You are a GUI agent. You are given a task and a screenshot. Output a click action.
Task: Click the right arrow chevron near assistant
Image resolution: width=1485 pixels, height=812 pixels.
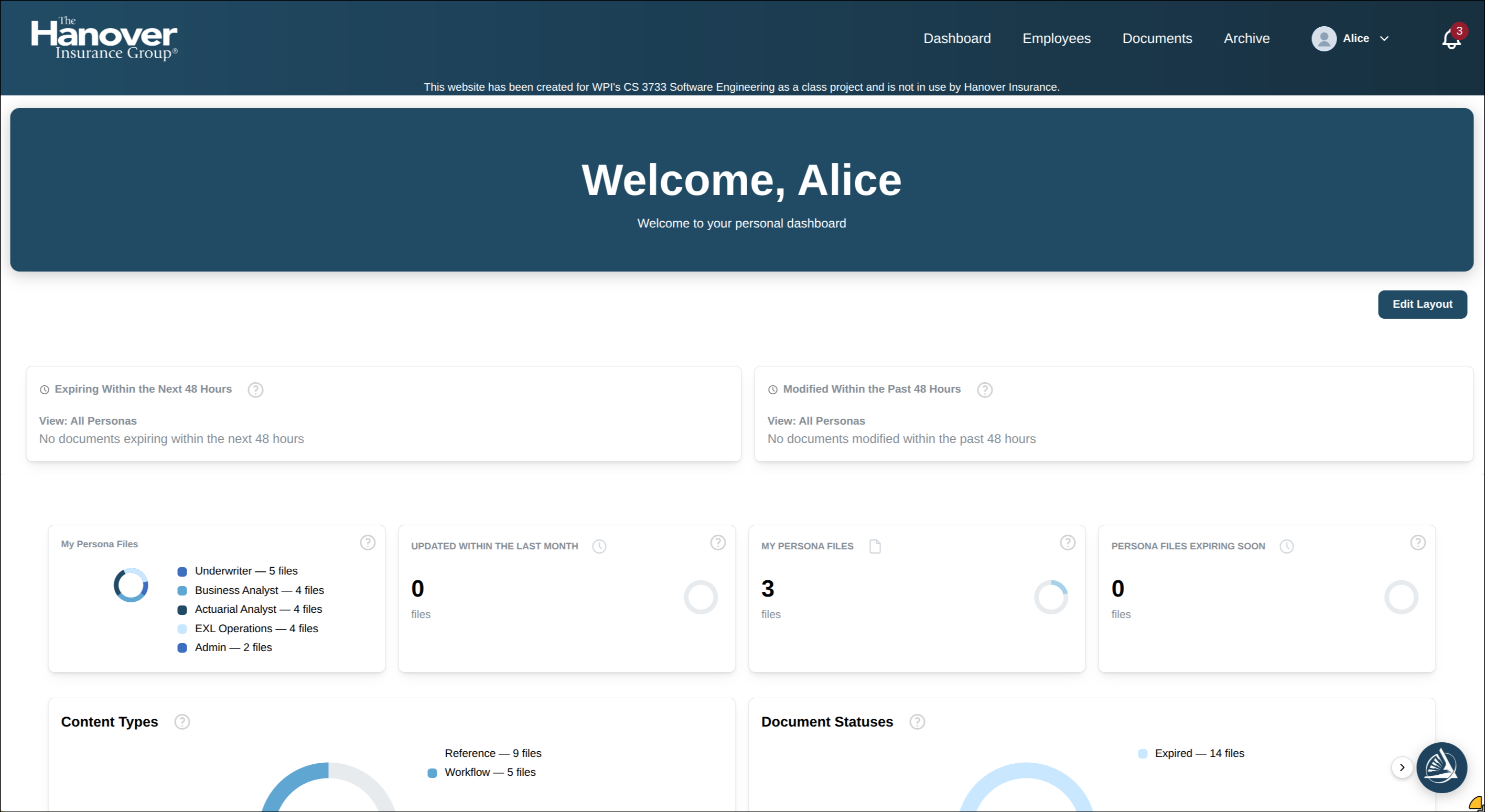point(1402,767)
